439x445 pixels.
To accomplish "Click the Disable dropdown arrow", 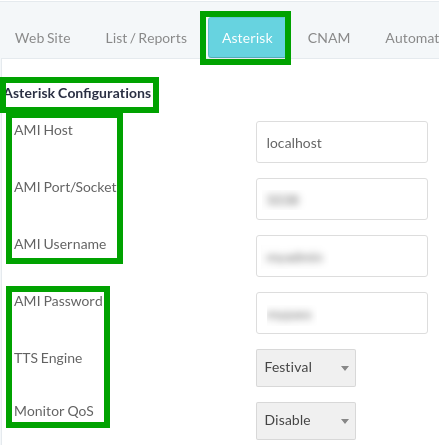I will click(x=345, y=421).
